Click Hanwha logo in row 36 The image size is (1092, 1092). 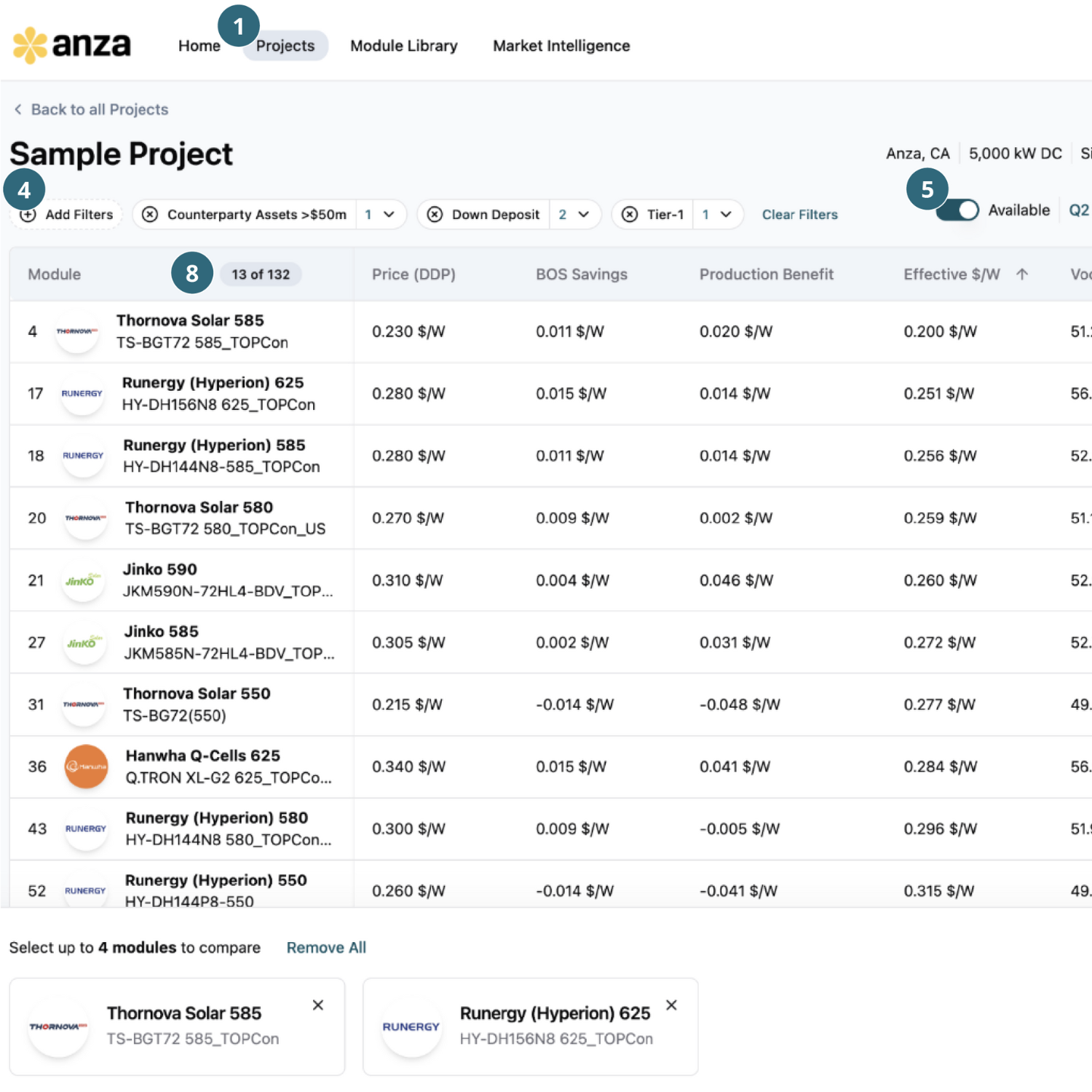86,767
